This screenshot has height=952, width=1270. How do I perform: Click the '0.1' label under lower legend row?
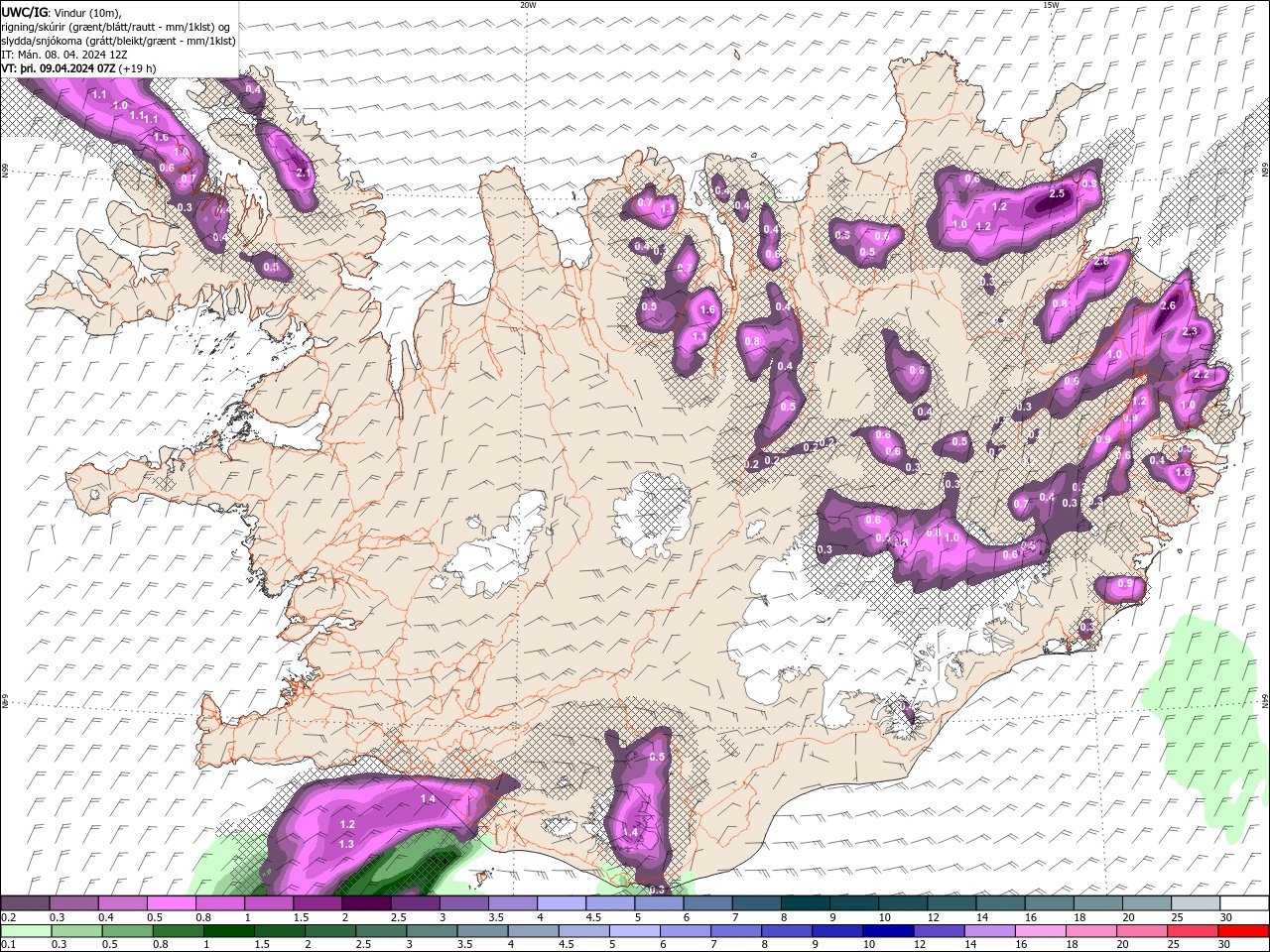8,945
